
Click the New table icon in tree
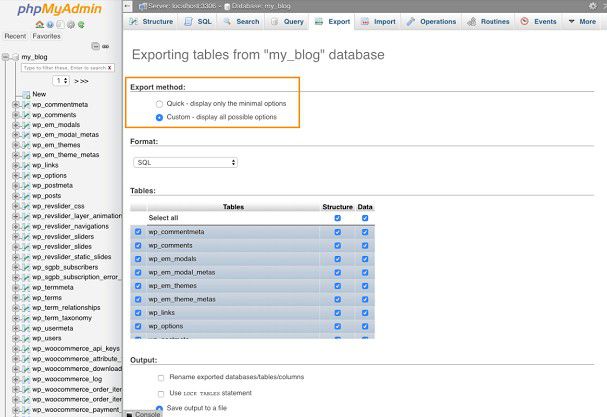click(x=26, y=94)
